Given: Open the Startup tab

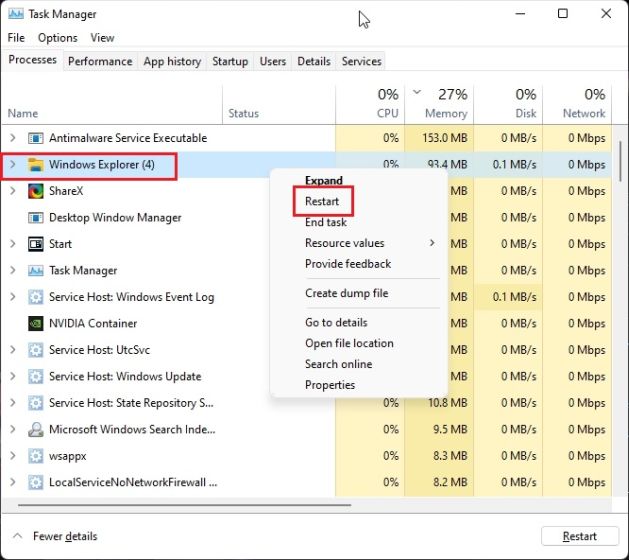Looking at the screenshot, I should (230, 61).
